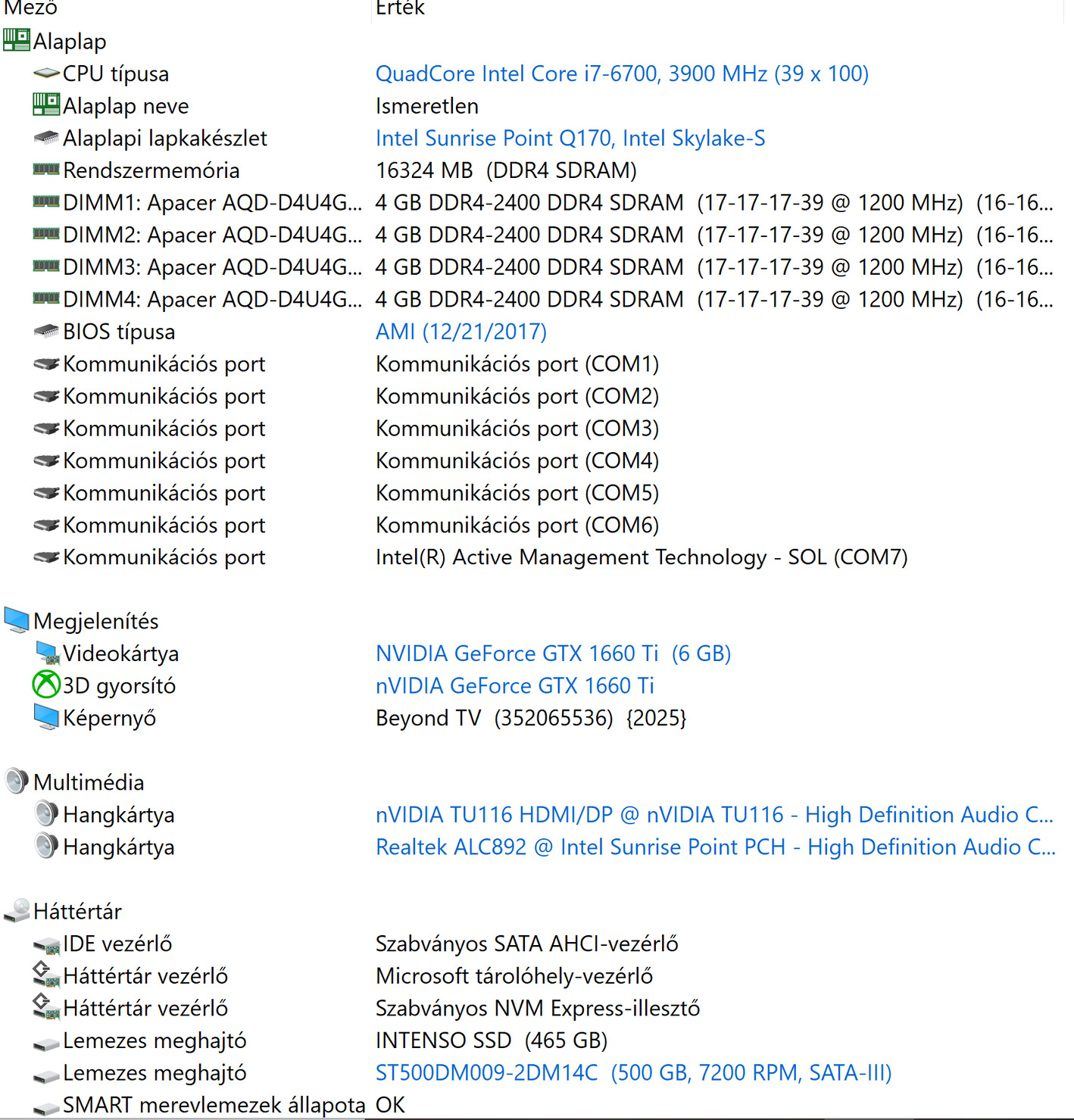Click the CPU típusa chip icon
This screenshot has width=1074, height=1120.
[x=46, y=73]
